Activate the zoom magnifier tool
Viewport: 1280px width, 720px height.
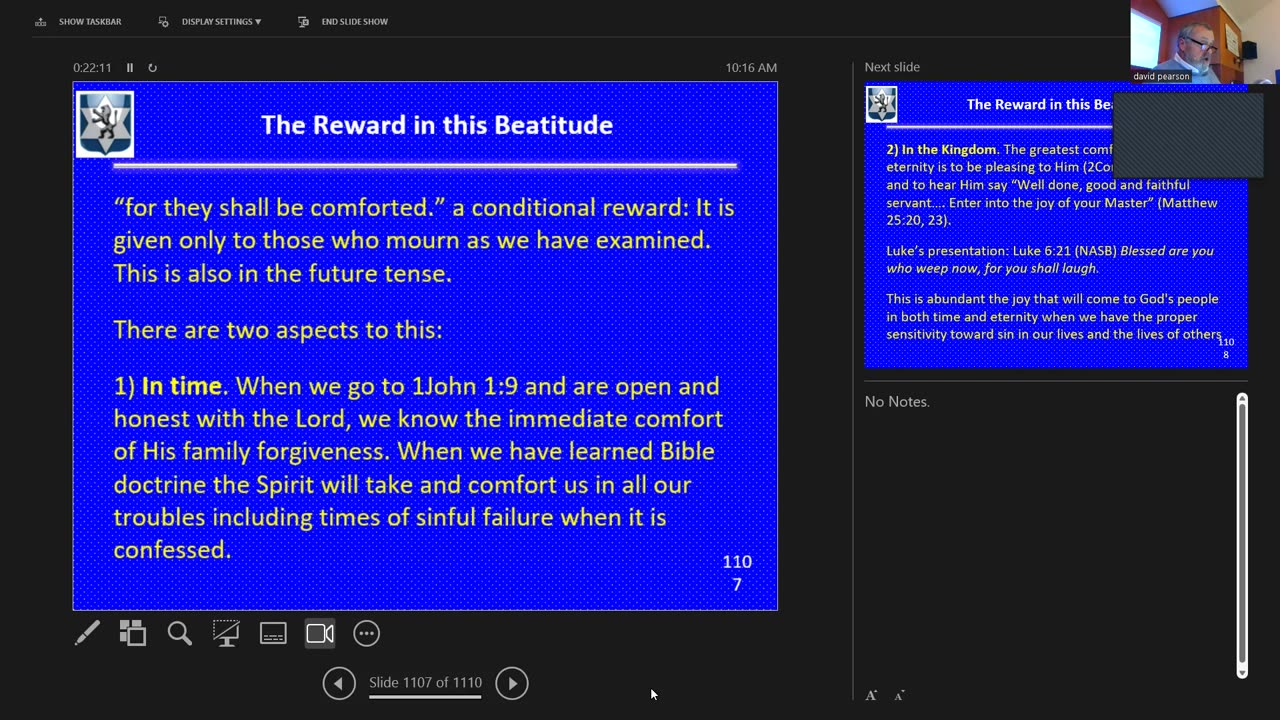click(x=180, y=633)
